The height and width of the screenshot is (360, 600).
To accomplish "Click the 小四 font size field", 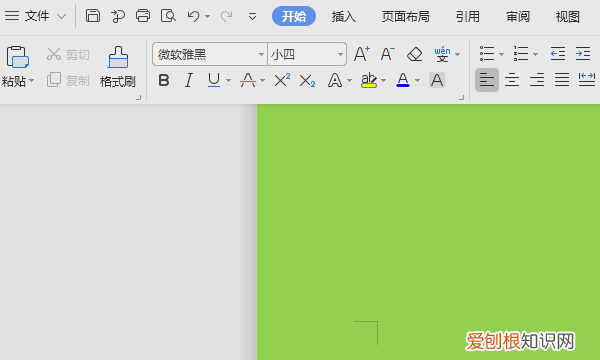I will point(301,54).
